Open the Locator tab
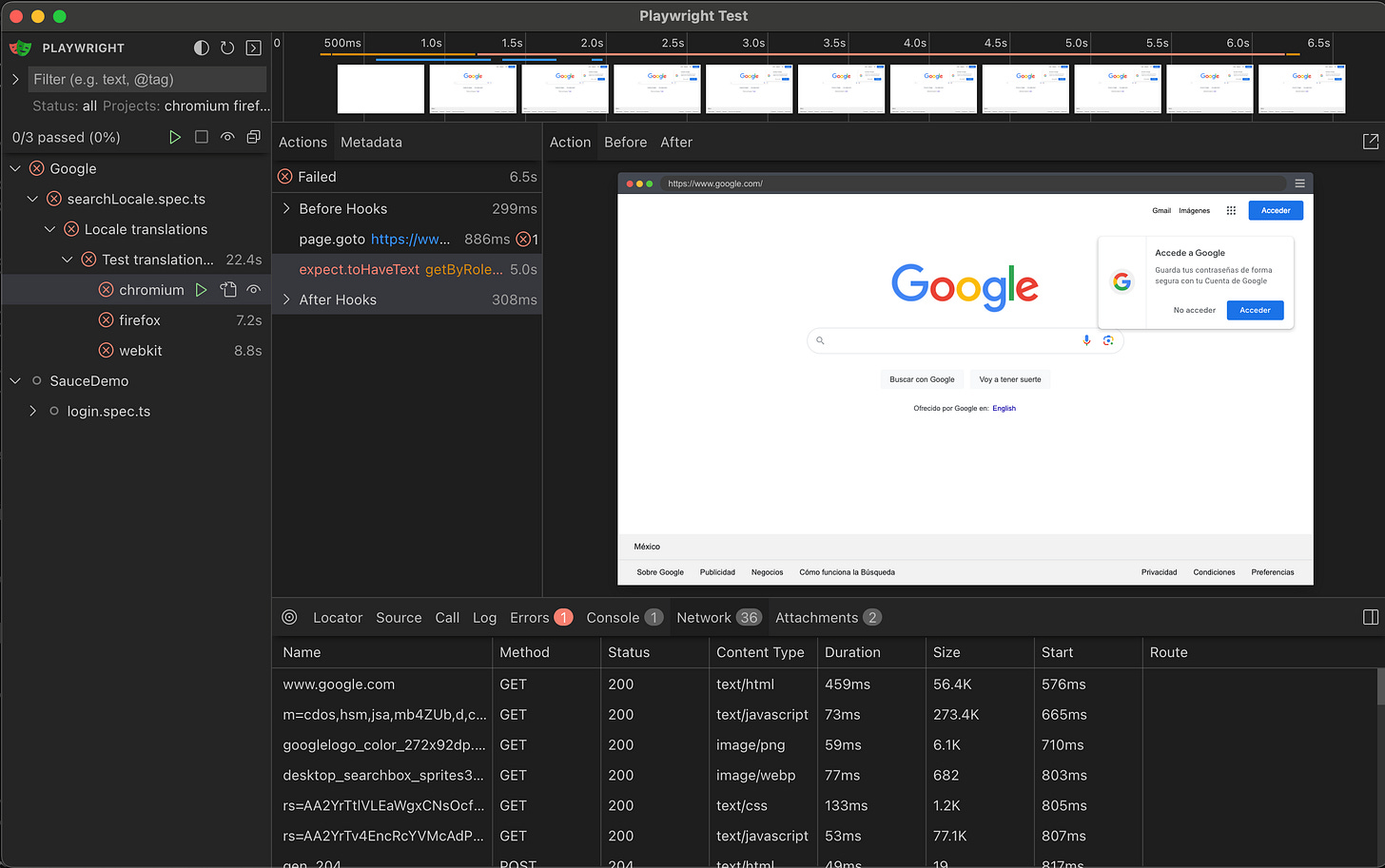Screen dimensions: 1385x868 tap(338, 618)
